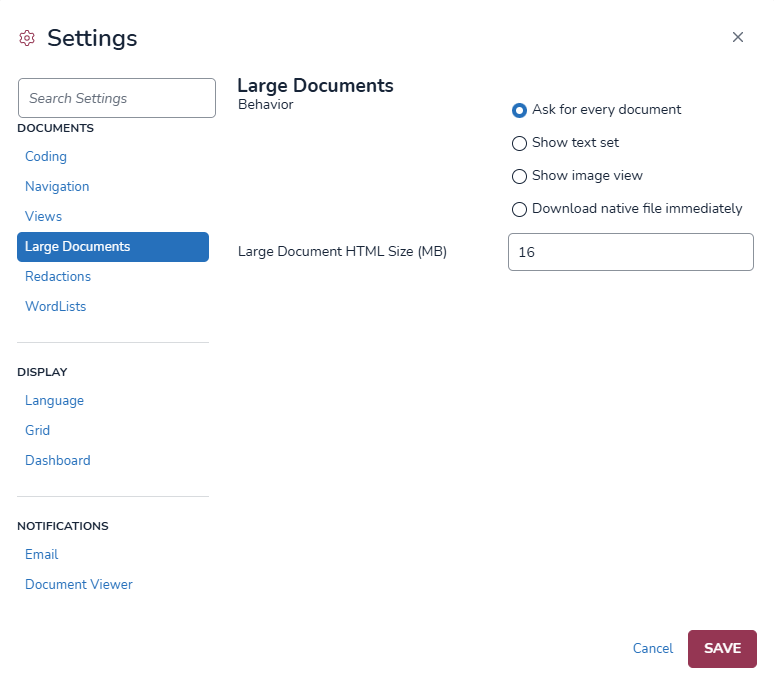This screenshot has height=682, width=774.
Task: Open Language display settings
Action: tap(54, 400)
